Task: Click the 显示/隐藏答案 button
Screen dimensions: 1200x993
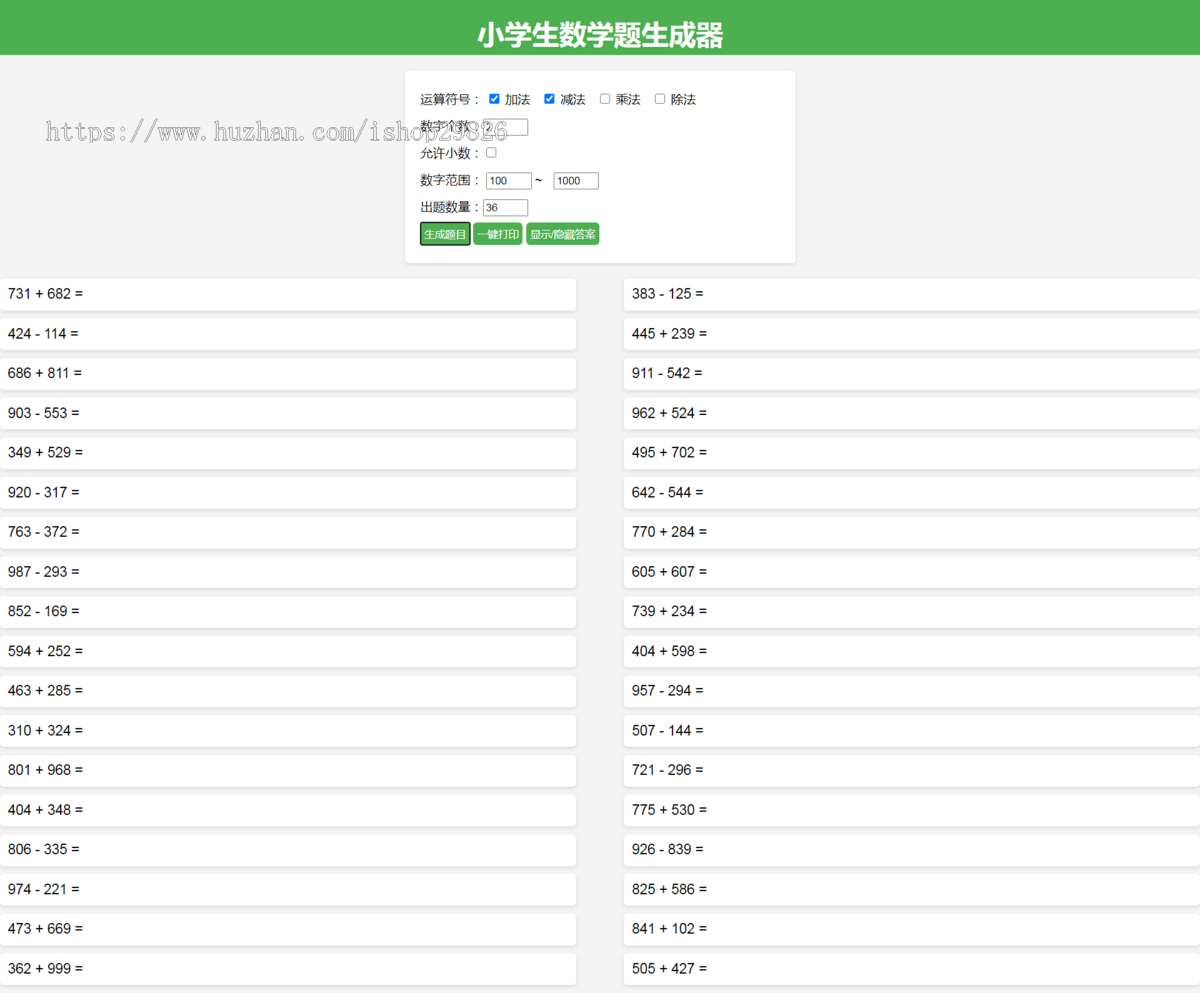Action: pyautogui.click(x=563, y=234)
